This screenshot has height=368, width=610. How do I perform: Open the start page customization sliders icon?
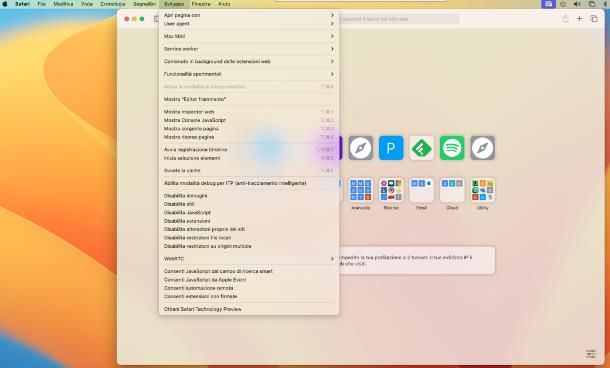click(591, 354)
